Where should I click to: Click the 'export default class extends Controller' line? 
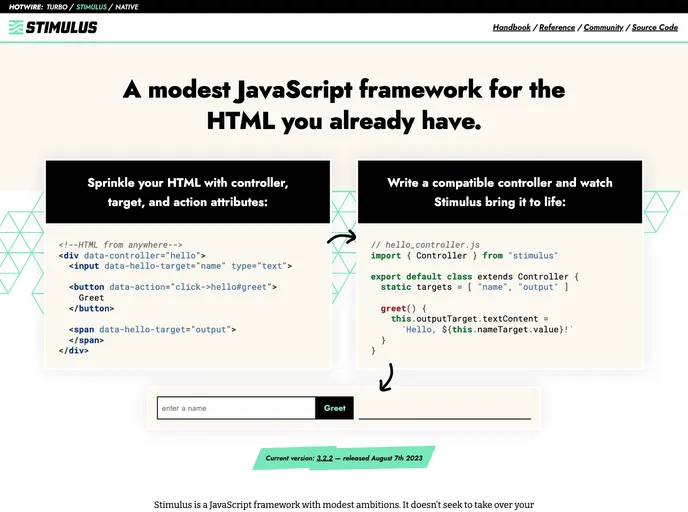pyautogui.click(x=475, y=276)
